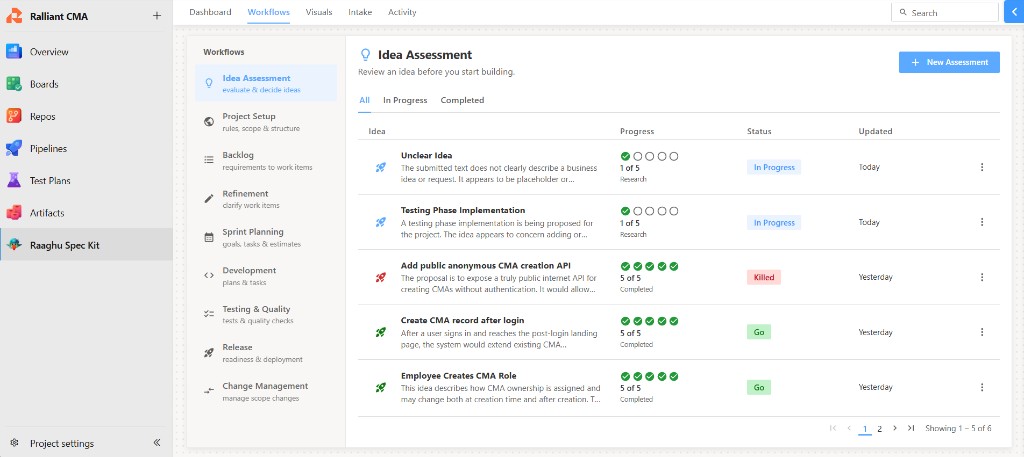Open the three-dot menu for Testing Phase Implementation
1024x457 pixels.
click(982, 222)
